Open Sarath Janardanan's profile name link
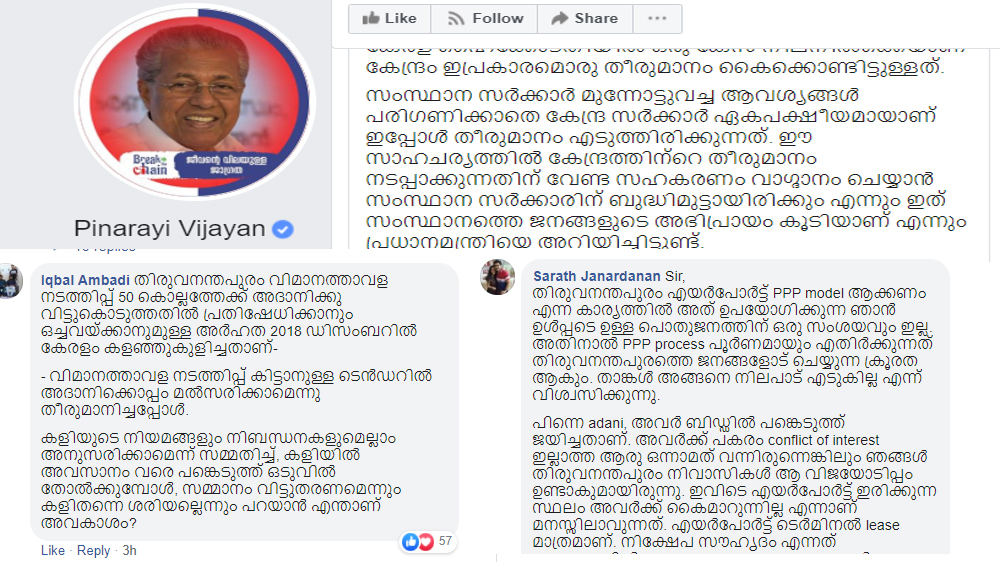This screenshot has width=1000, height=562. tap(596, 276)
